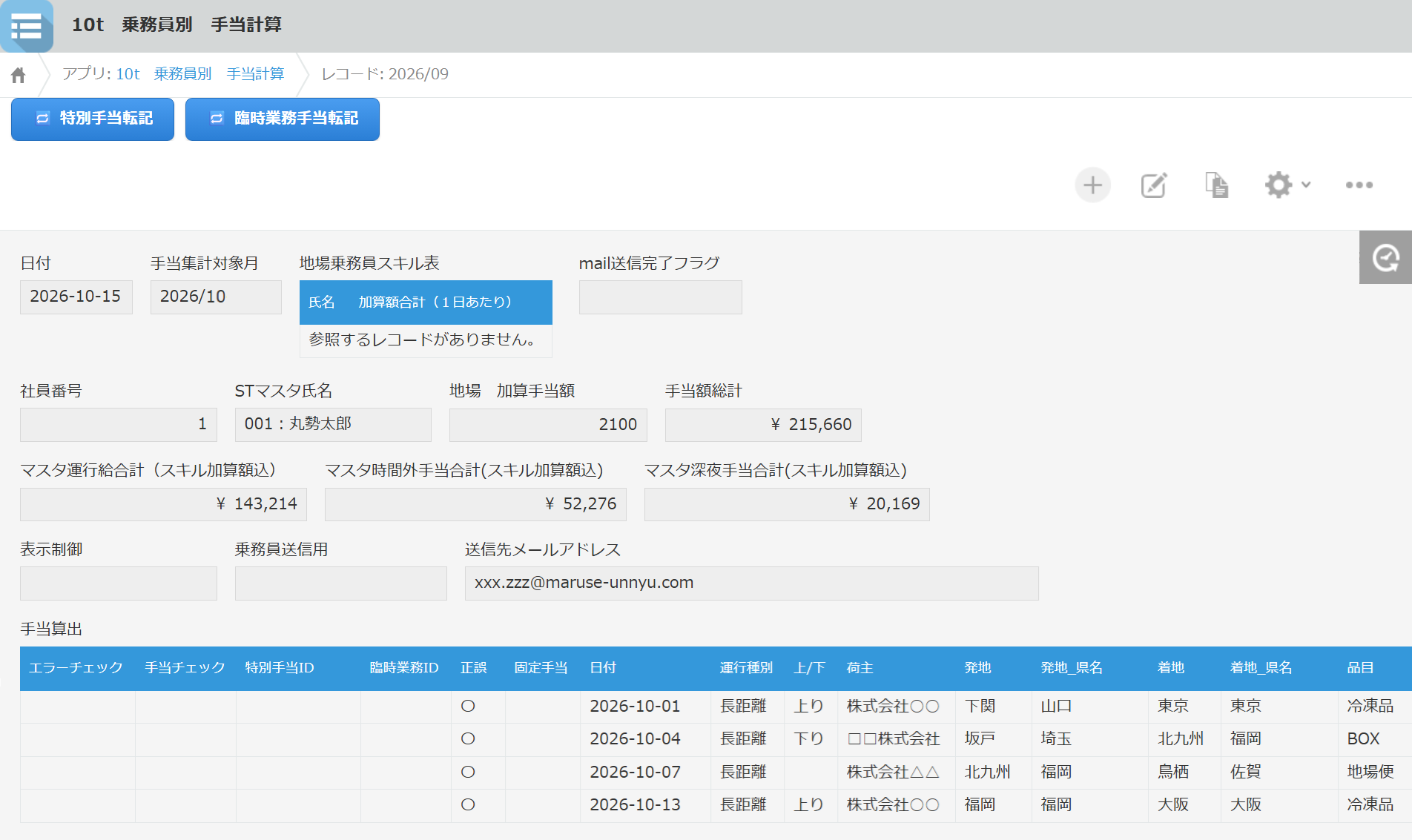
Task: Open the more options ellipsis menu
Action: point(1359,185)
